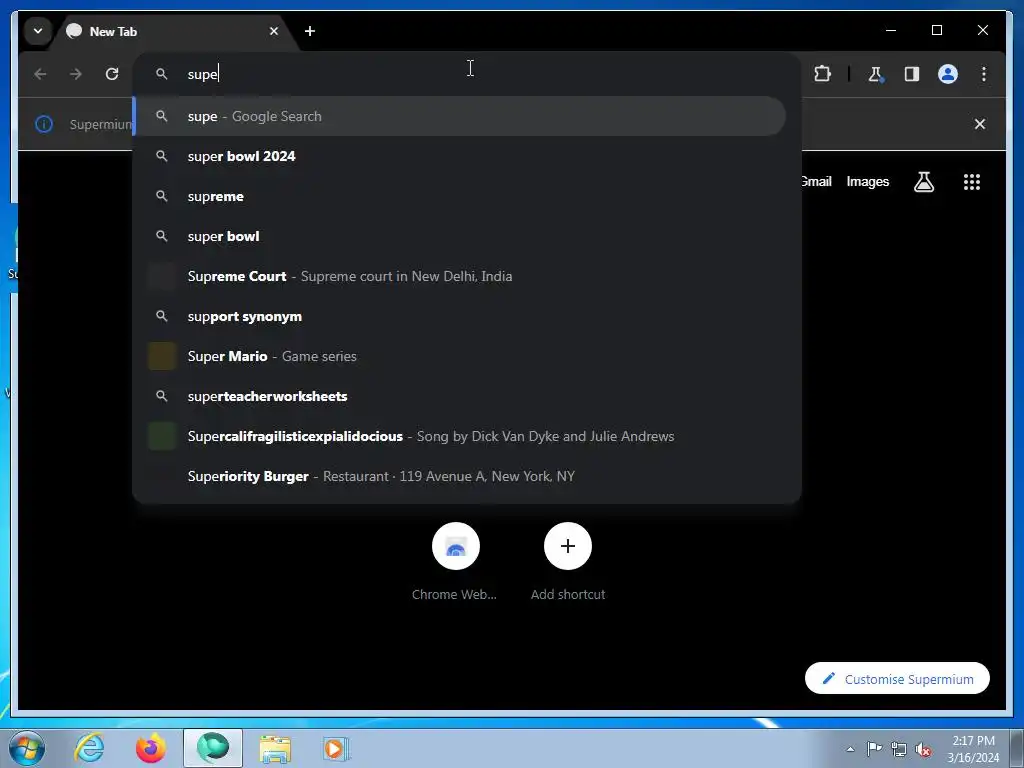Click the search magnifier in address bar
The width and height of the screenshot is (1024, 768).
point(162,74)
